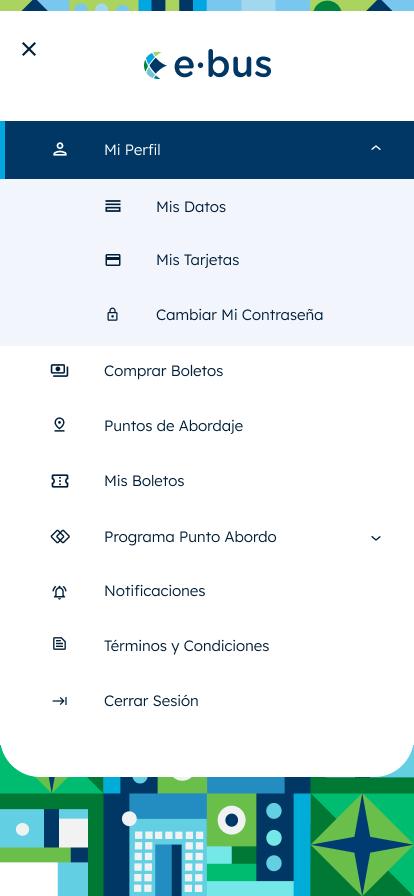
Task: Click the credit card icon for Mis Tarjetas
Action: click(113, 260)
